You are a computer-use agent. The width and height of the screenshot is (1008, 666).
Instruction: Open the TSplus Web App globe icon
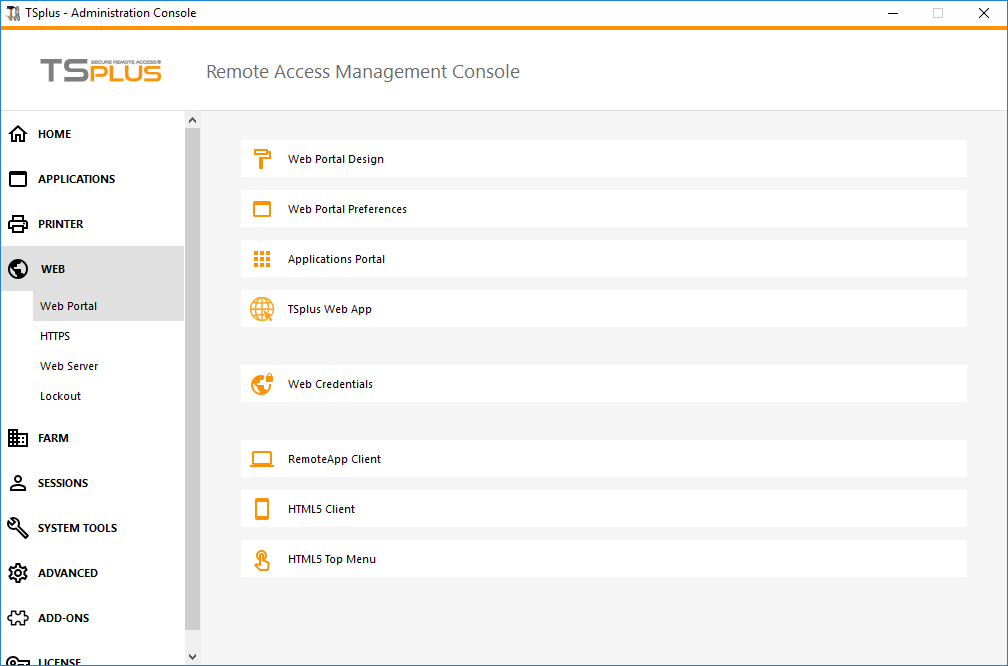coord(261,309)
